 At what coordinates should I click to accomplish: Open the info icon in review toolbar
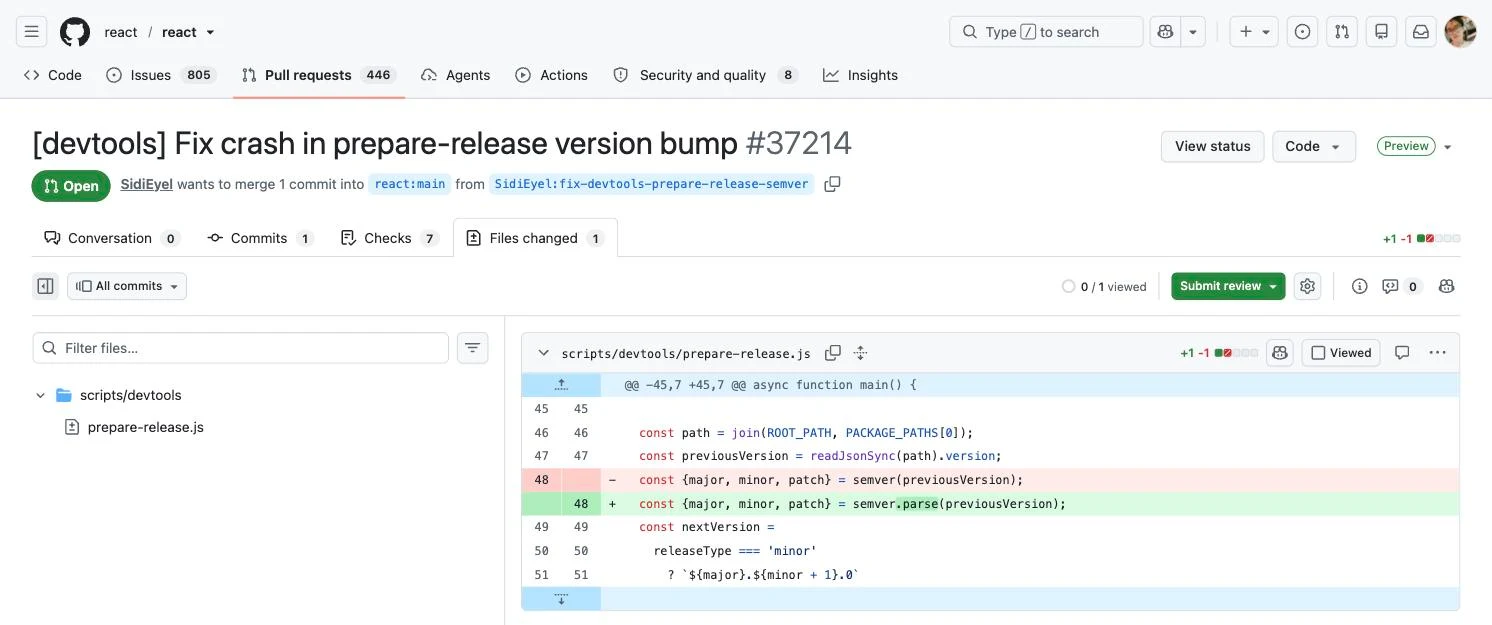(1359, 286)
